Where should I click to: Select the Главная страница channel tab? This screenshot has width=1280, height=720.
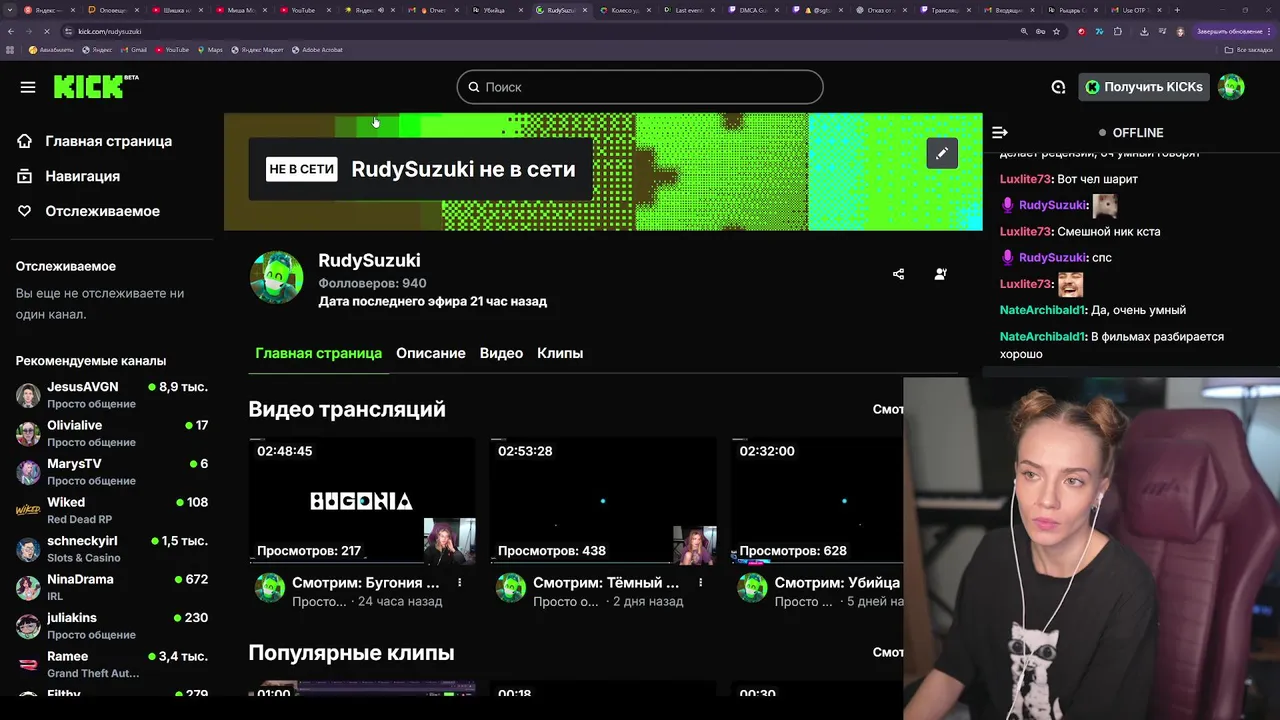click(x=318, y=353)
